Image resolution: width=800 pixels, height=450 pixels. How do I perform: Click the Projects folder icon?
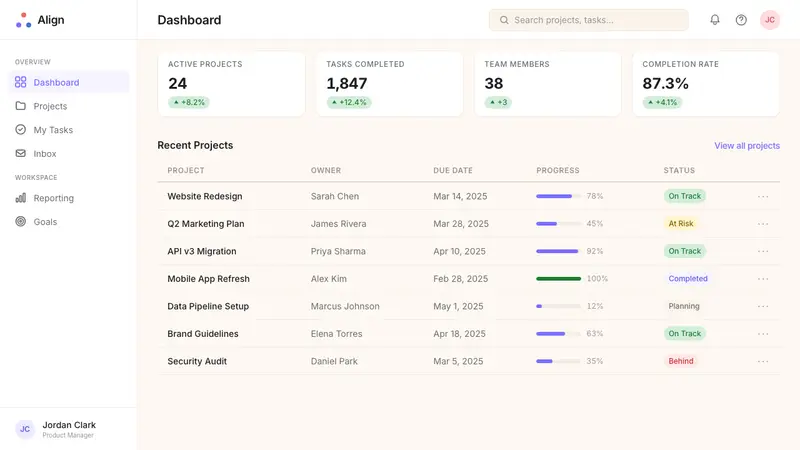(x=20, y=106)
